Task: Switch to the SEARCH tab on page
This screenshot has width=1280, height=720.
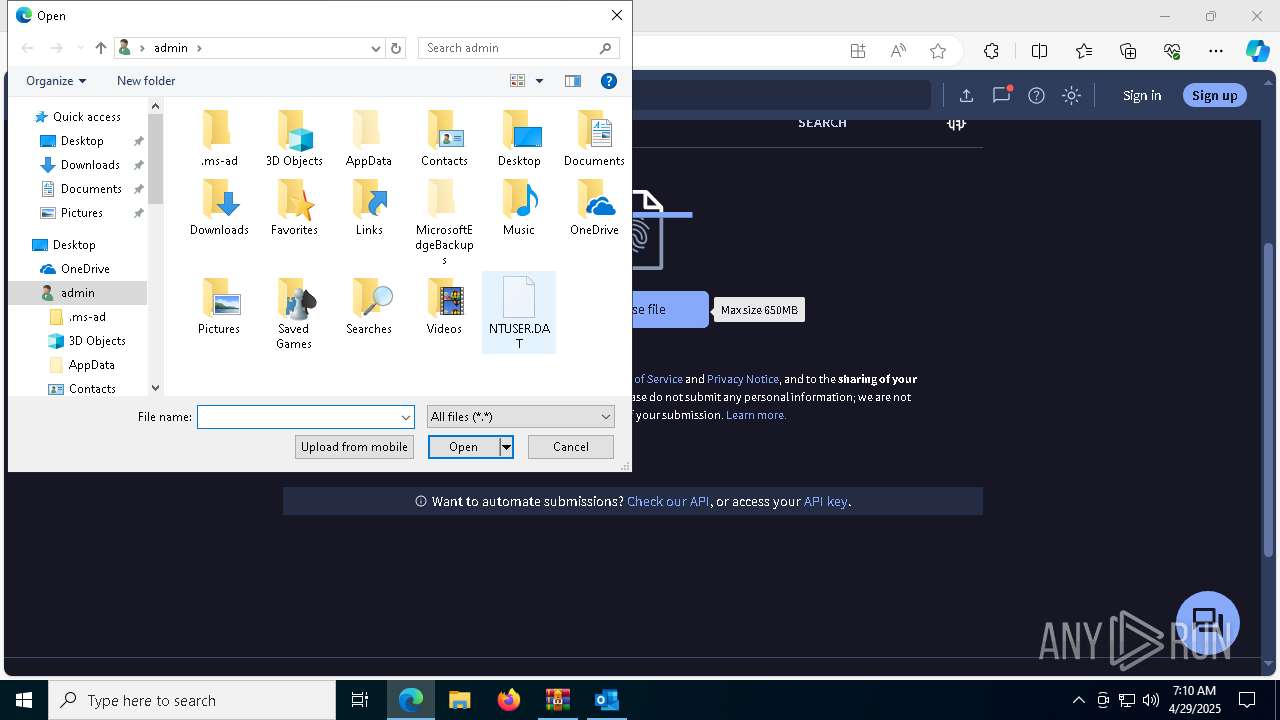Action: point(822,123)
